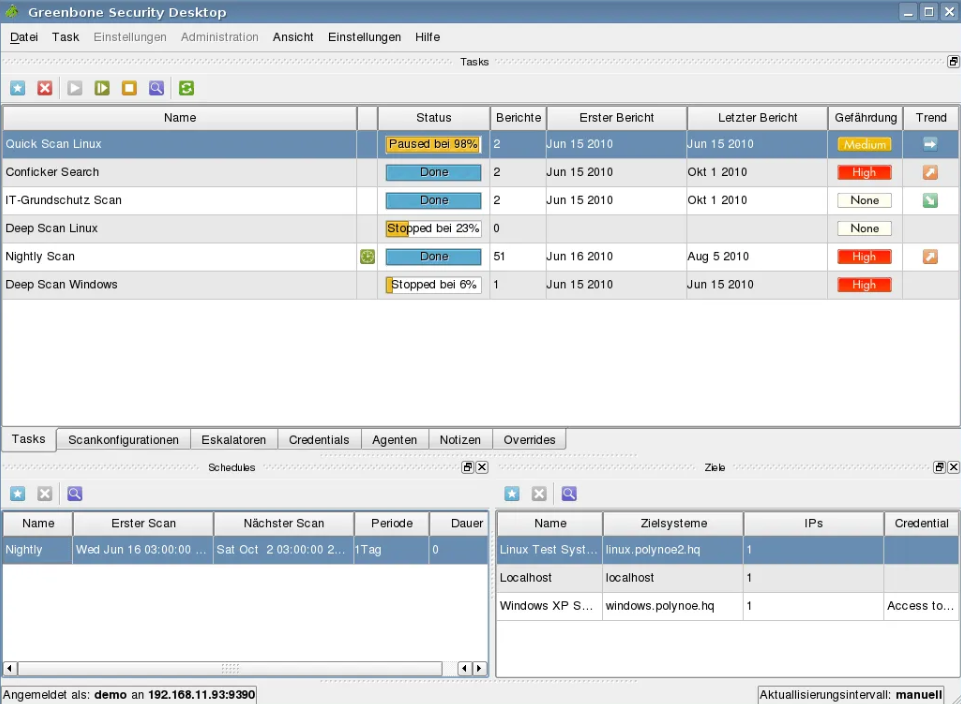Open the Task menu
The height and width of the screenshot is (704, 961).
pyautogui.click(x=66, y=37)
